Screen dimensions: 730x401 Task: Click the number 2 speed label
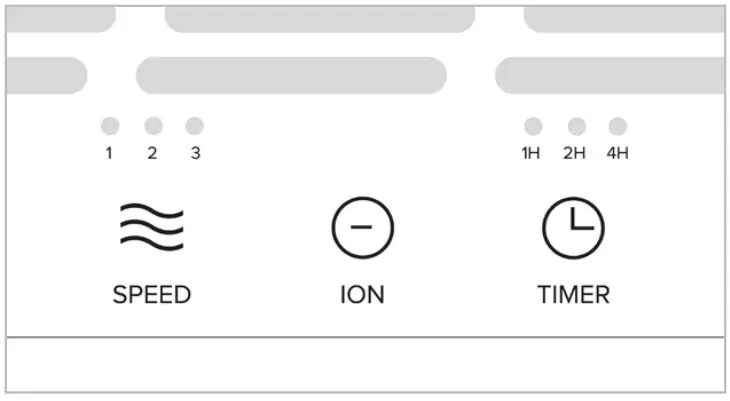pyautogui.click(x=152, y=154)
